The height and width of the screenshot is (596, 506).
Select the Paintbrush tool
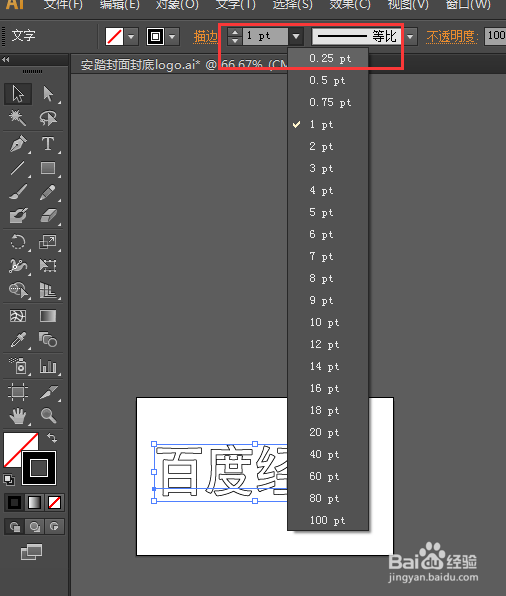pos(18,192)
